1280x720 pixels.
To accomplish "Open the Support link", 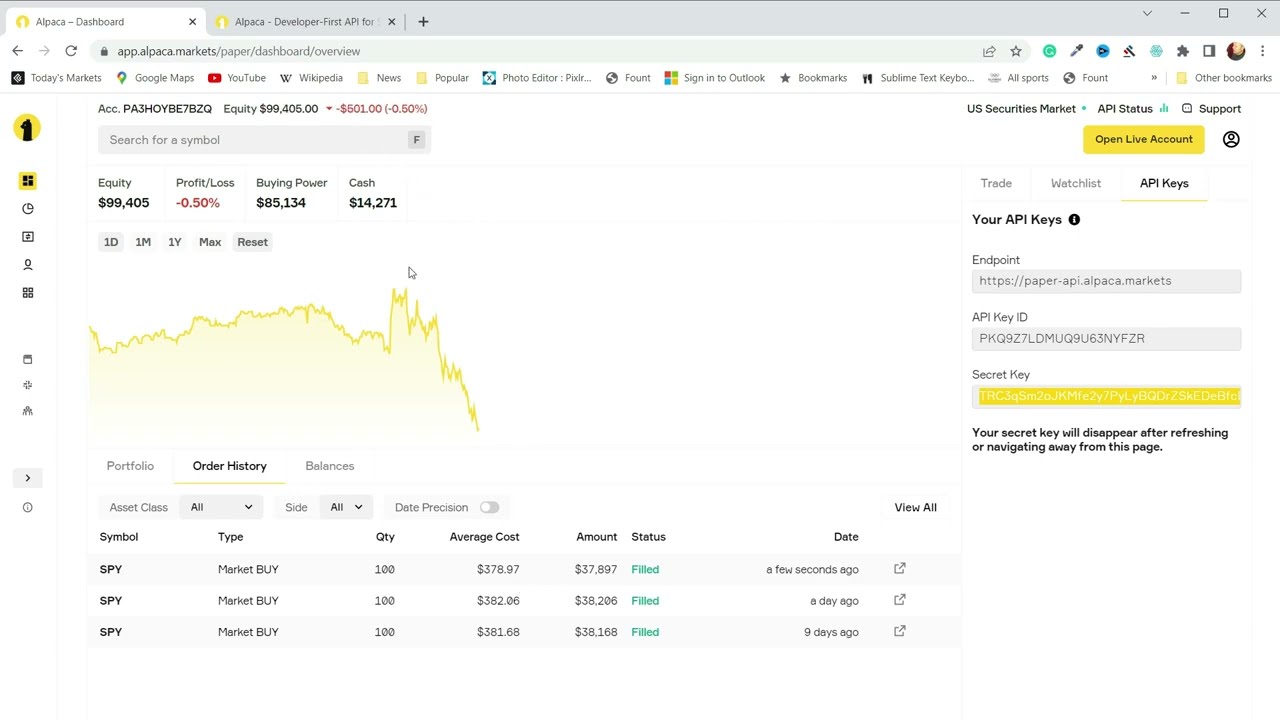I will pyautogui.click(x=1211, y=109).
